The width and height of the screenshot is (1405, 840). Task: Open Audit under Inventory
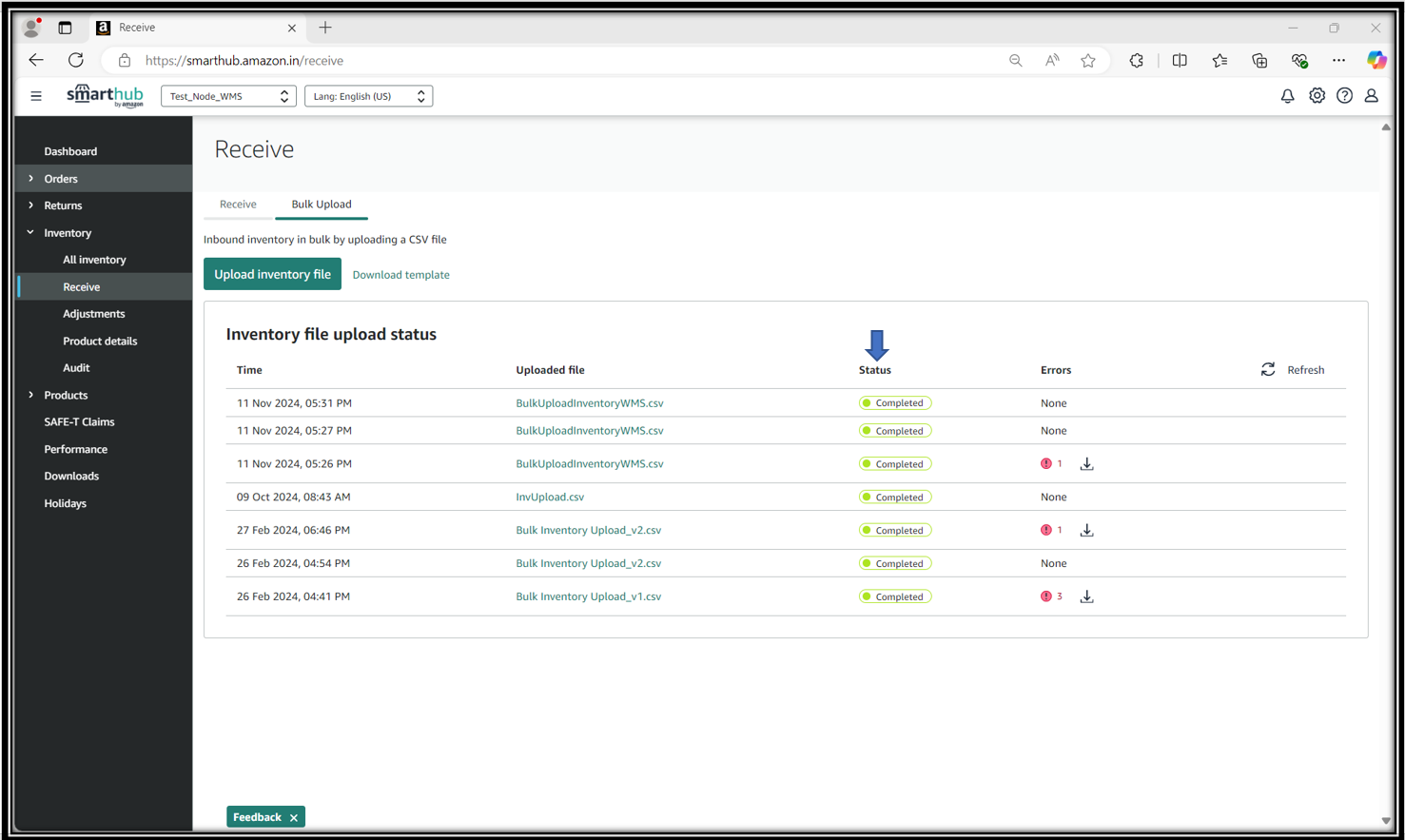[76, 368]
